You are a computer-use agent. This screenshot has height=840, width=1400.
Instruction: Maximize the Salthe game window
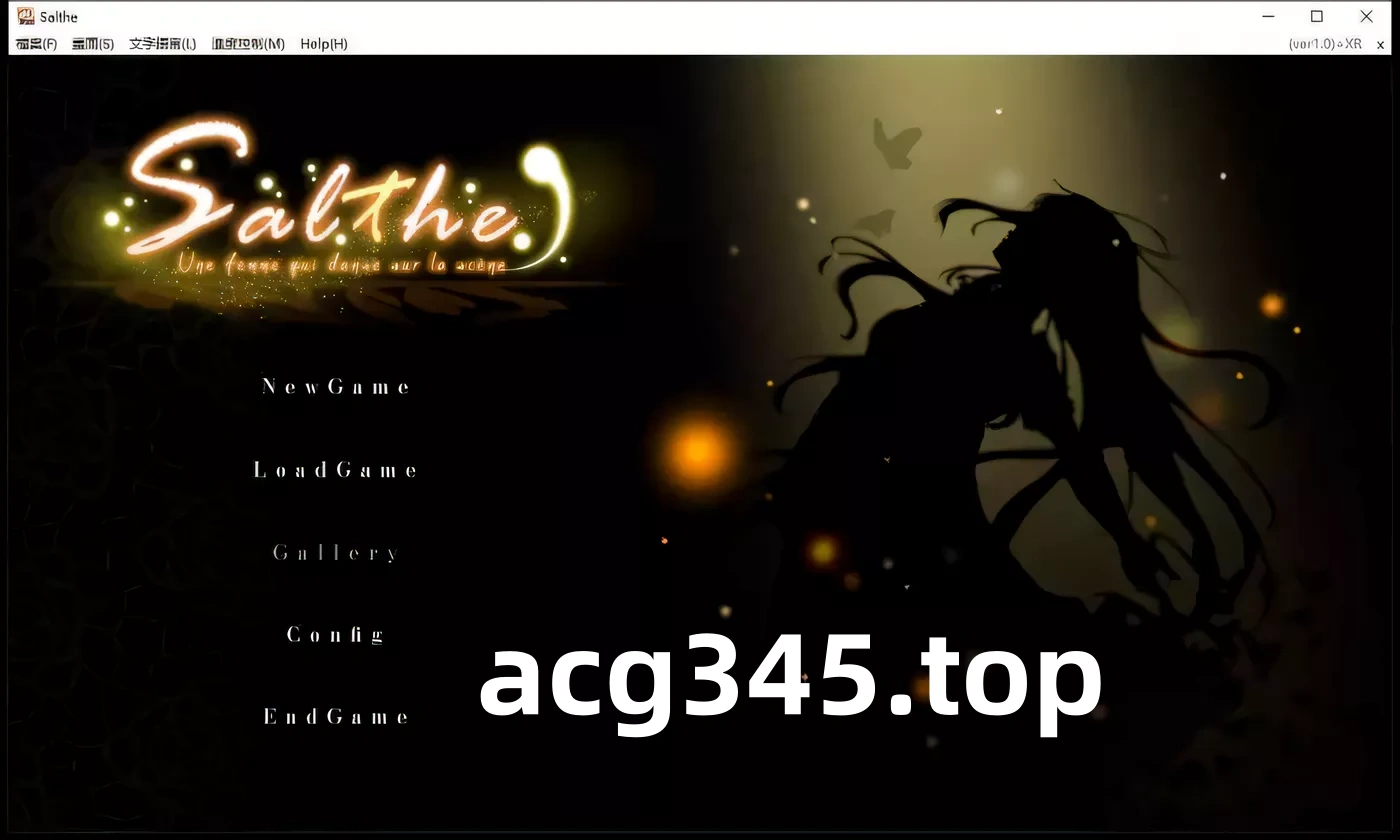pyautogui.click(x=1317, y=16)
